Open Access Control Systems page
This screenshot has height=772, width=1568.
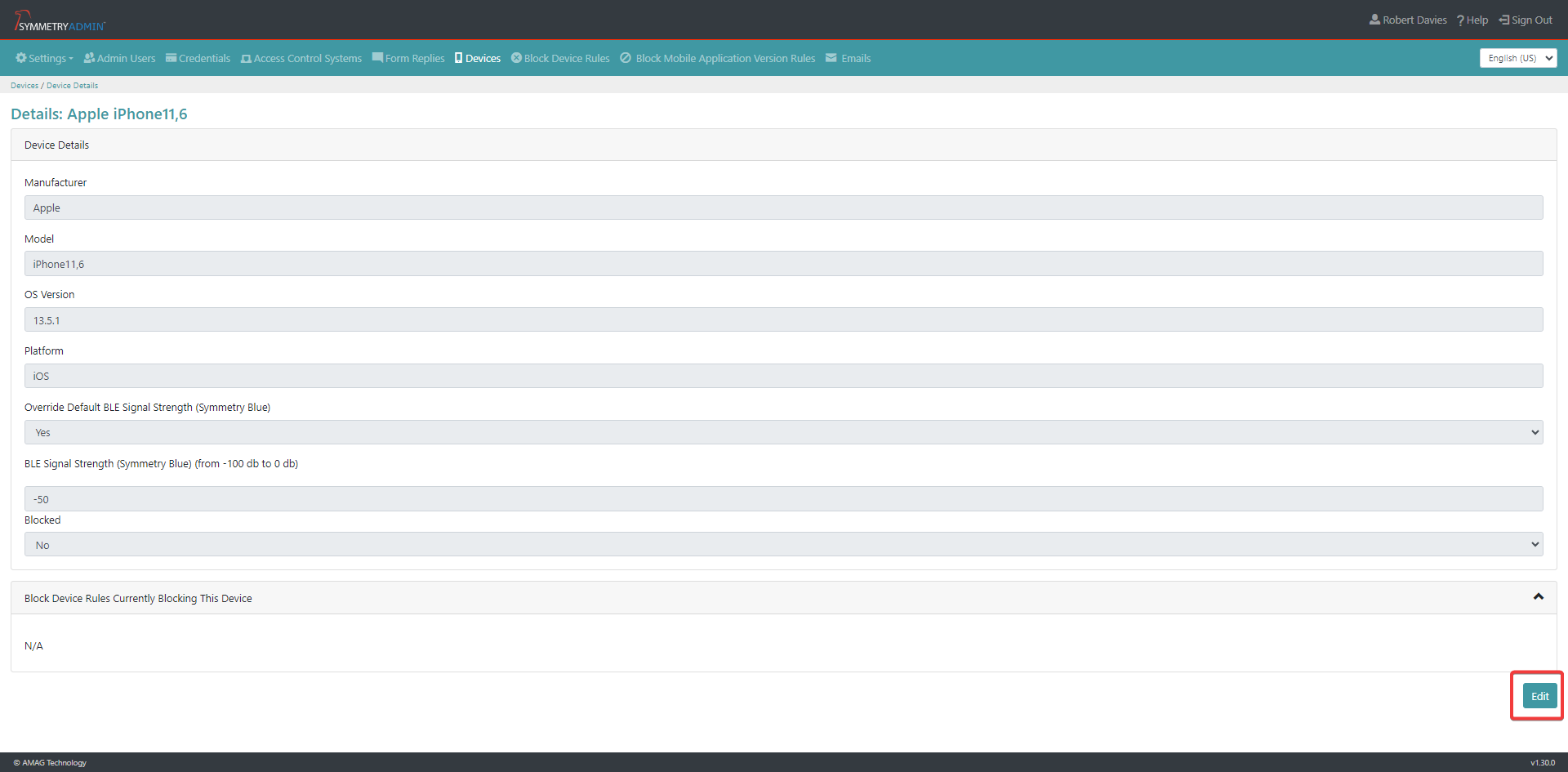(x=301, y=58)
